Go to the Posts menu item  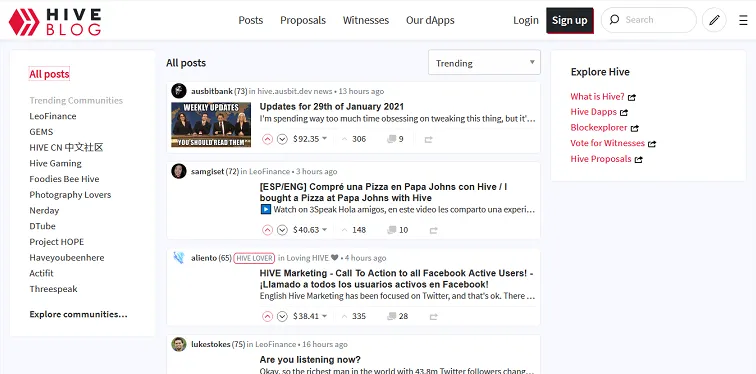(x=251, y=20)
